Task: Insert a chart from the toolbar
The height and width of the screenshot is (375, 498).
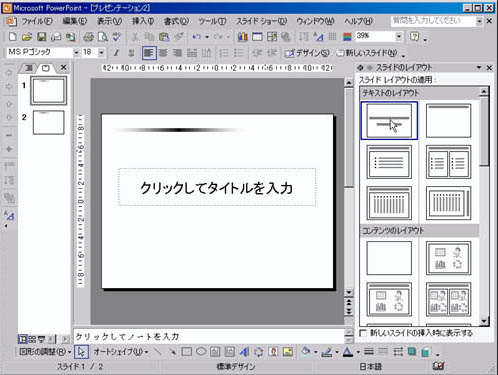Action: point(243,37)
